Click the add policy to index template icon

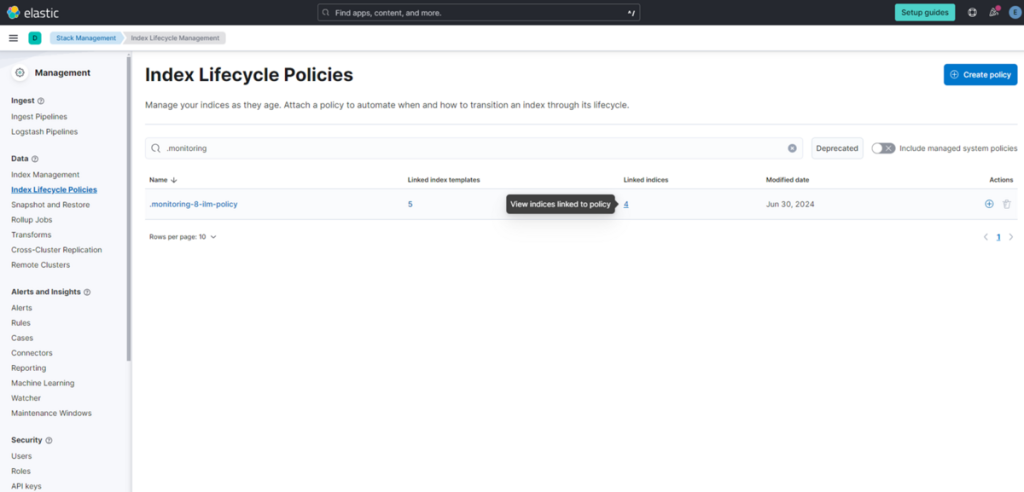989,204
